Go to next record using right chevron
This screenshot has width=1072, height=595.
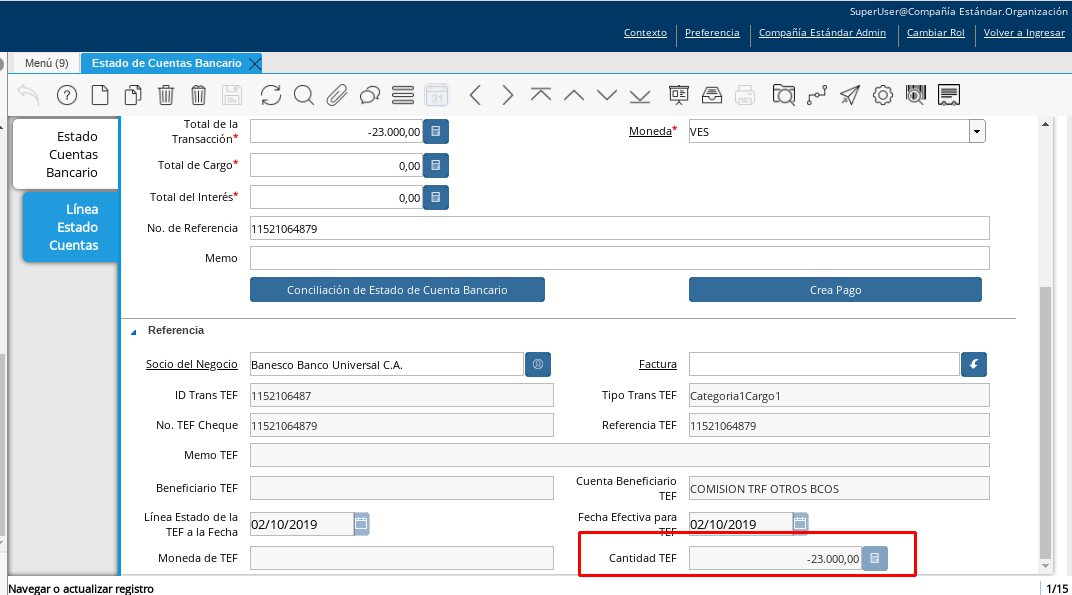pos(508,95)
